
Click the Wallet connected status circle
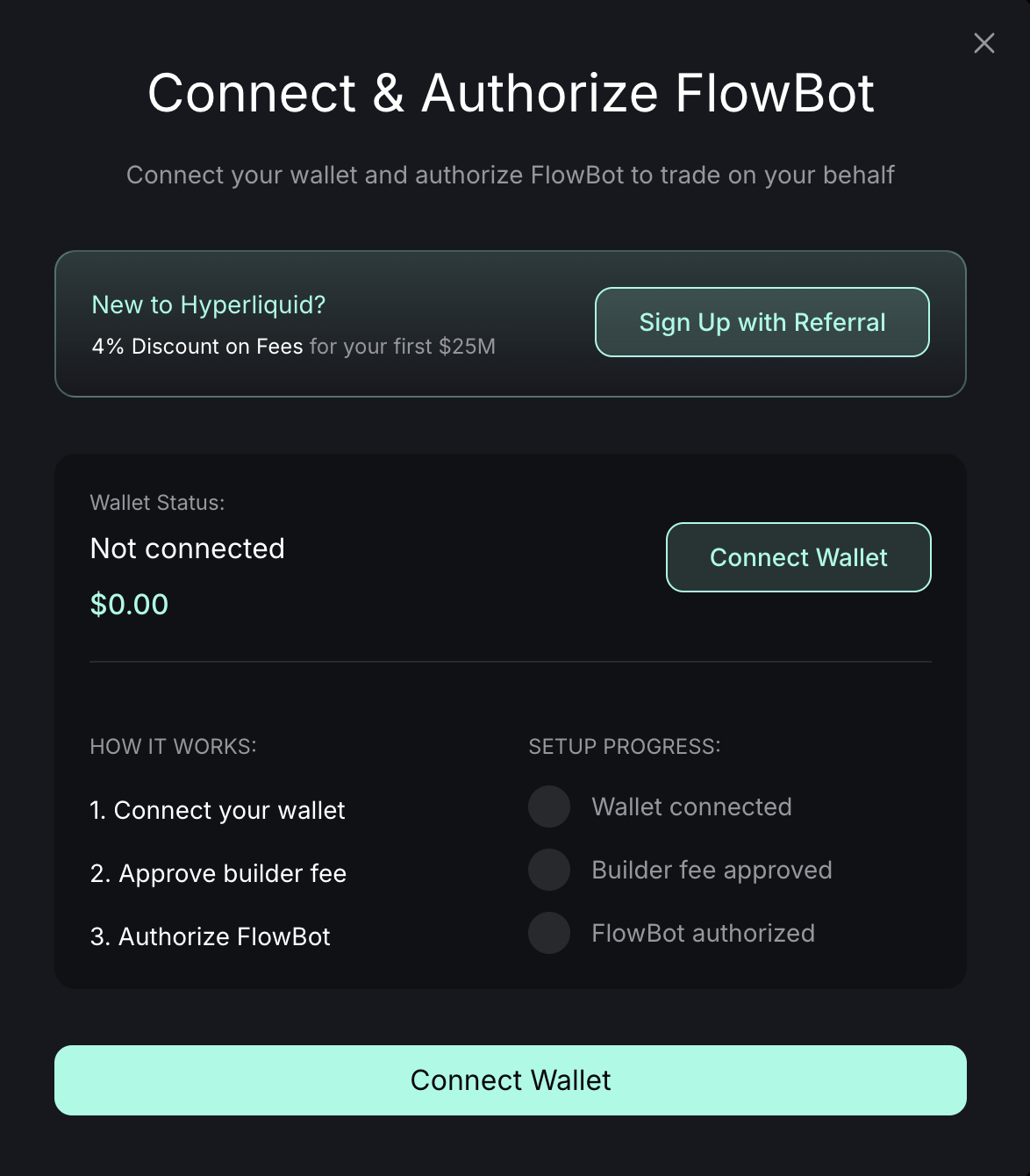tap(549, 807)
